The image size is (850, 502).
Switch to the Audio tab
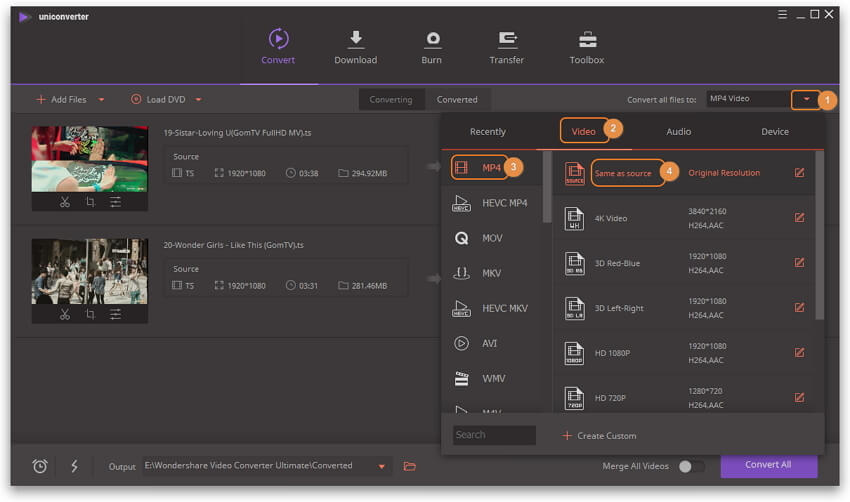click(x=679, y=132)
